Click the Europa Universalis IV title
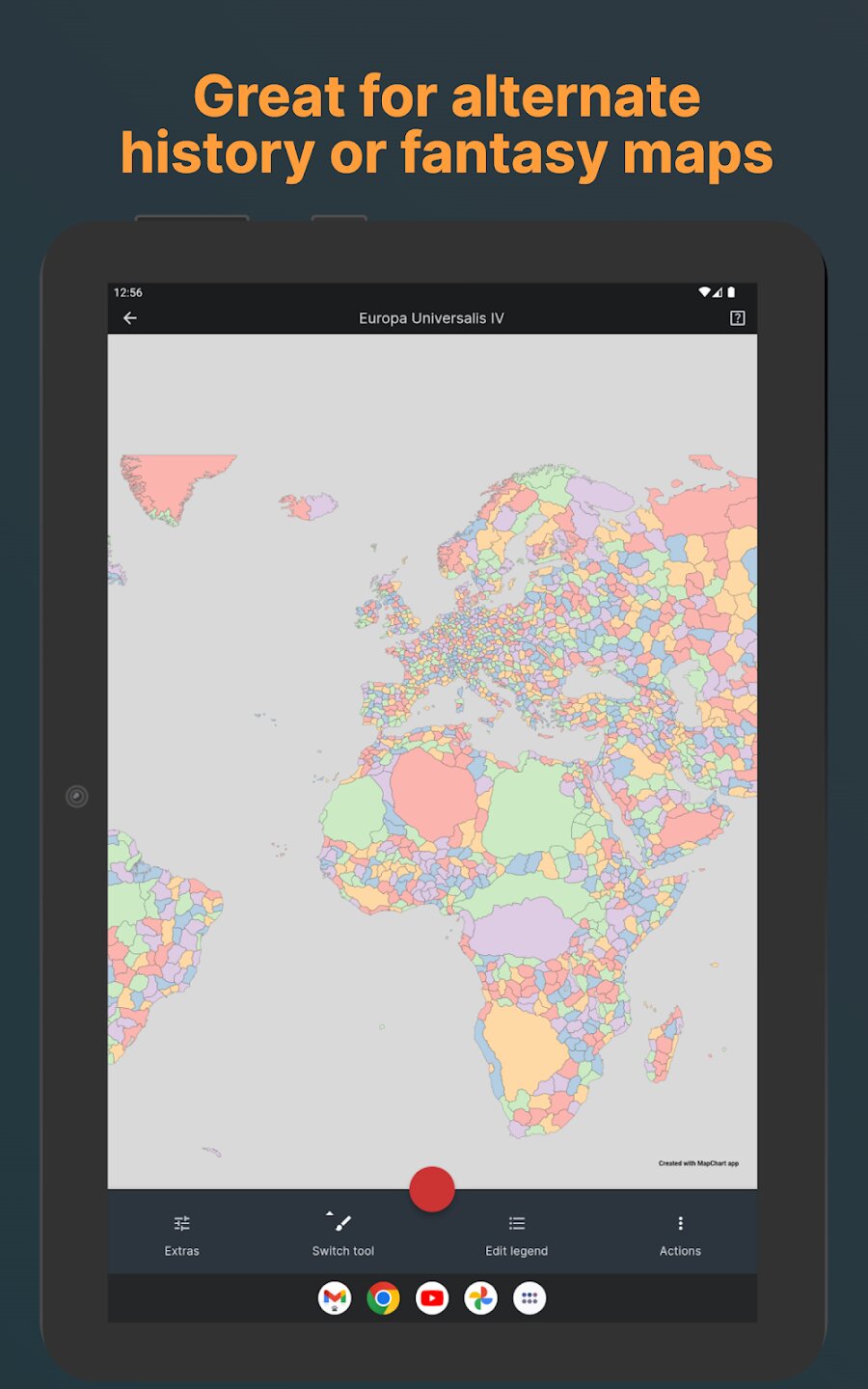 click(x=431, y=318)
